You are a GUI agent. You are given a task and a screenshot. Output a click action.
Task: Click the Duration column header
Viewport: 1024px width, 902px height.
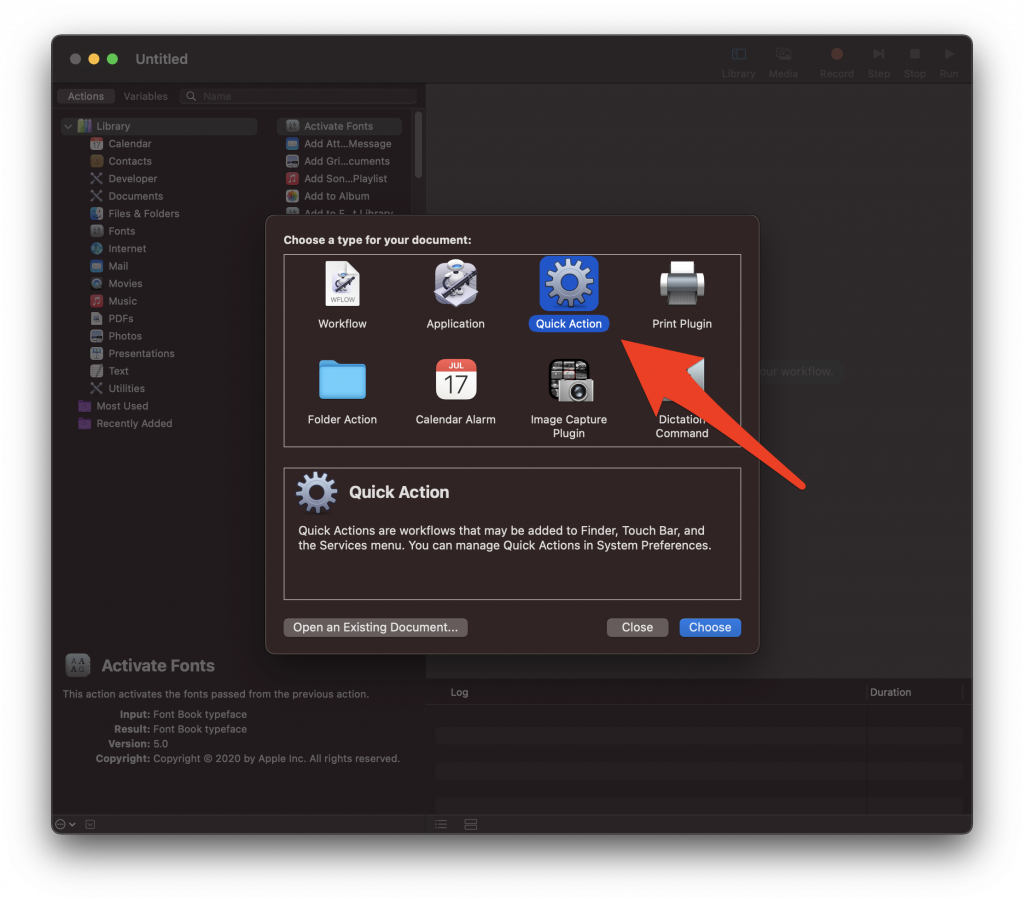click(x=890, y=692)
